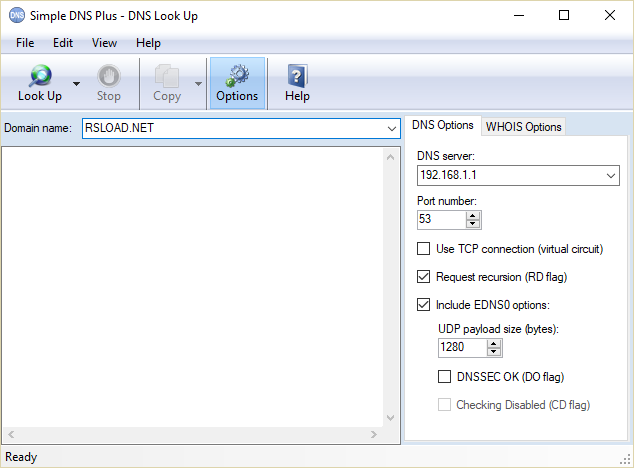634x468 pixels.
Task: Click results pane horizontal scroll right arrow
Action: click(x=374, y=434)
